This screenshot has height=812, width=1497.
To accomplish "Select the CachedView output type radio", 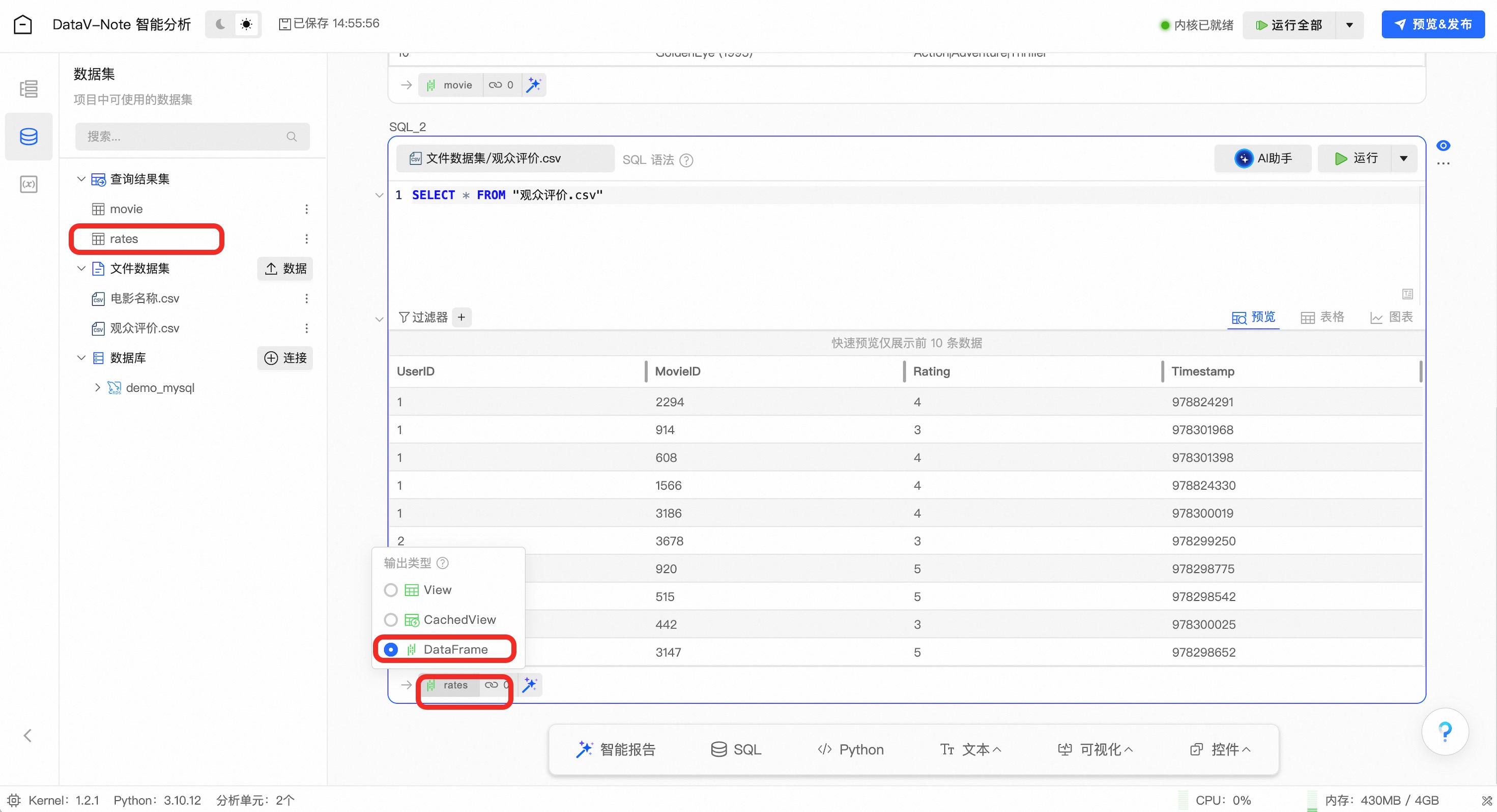I will (391, 620).
